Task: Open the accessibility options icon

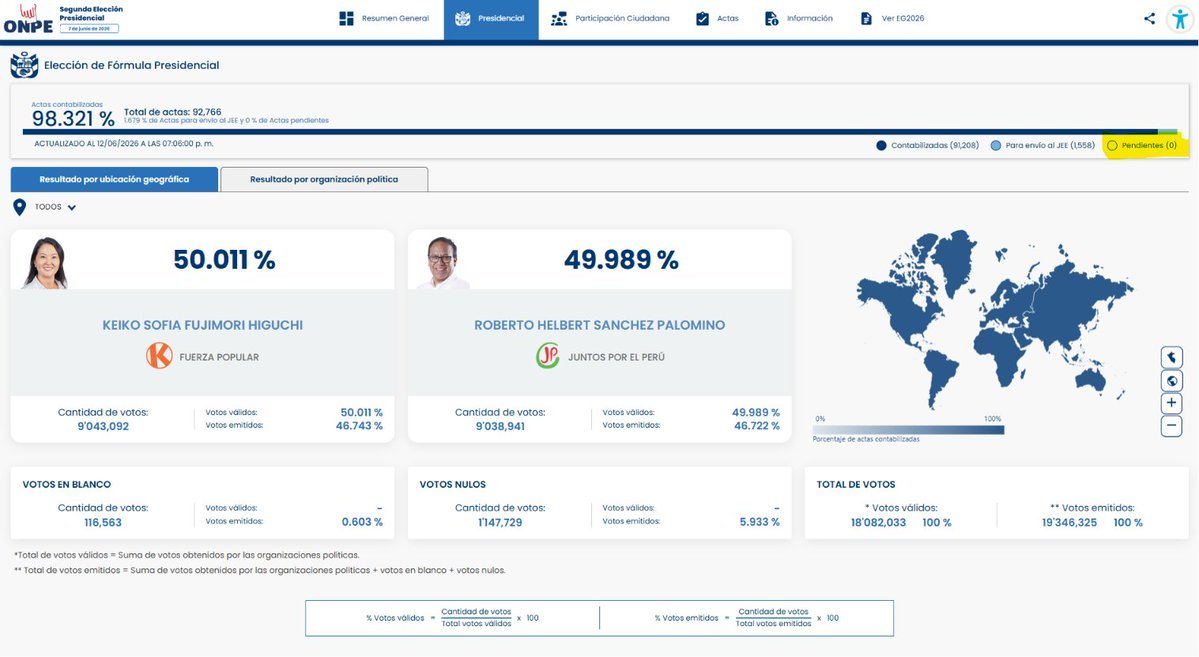Action: tap(1180, 19)
